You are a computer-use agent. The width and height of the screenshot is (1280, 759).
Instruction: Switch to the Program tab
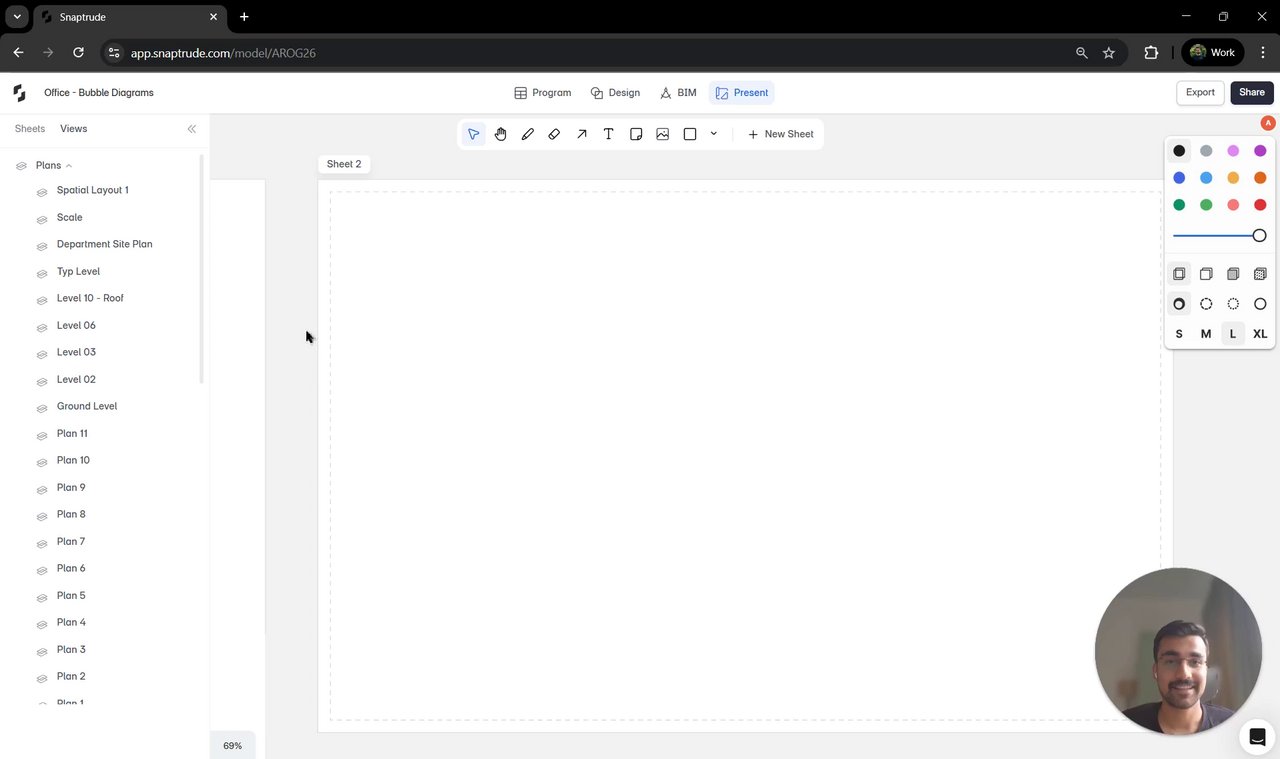click(543, 93)
